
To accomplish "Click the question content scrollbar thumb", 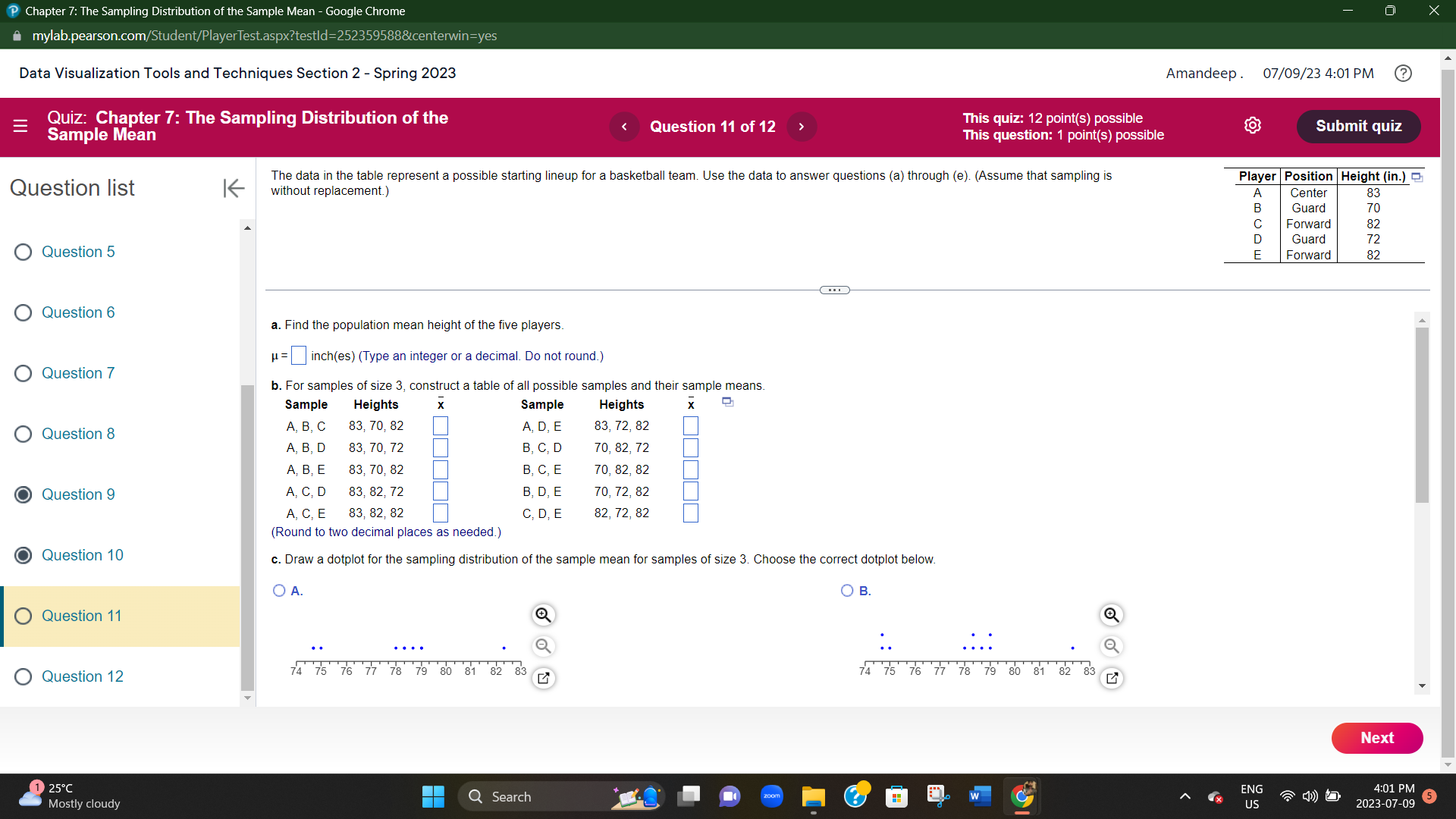I will (x=1422, y=415).
